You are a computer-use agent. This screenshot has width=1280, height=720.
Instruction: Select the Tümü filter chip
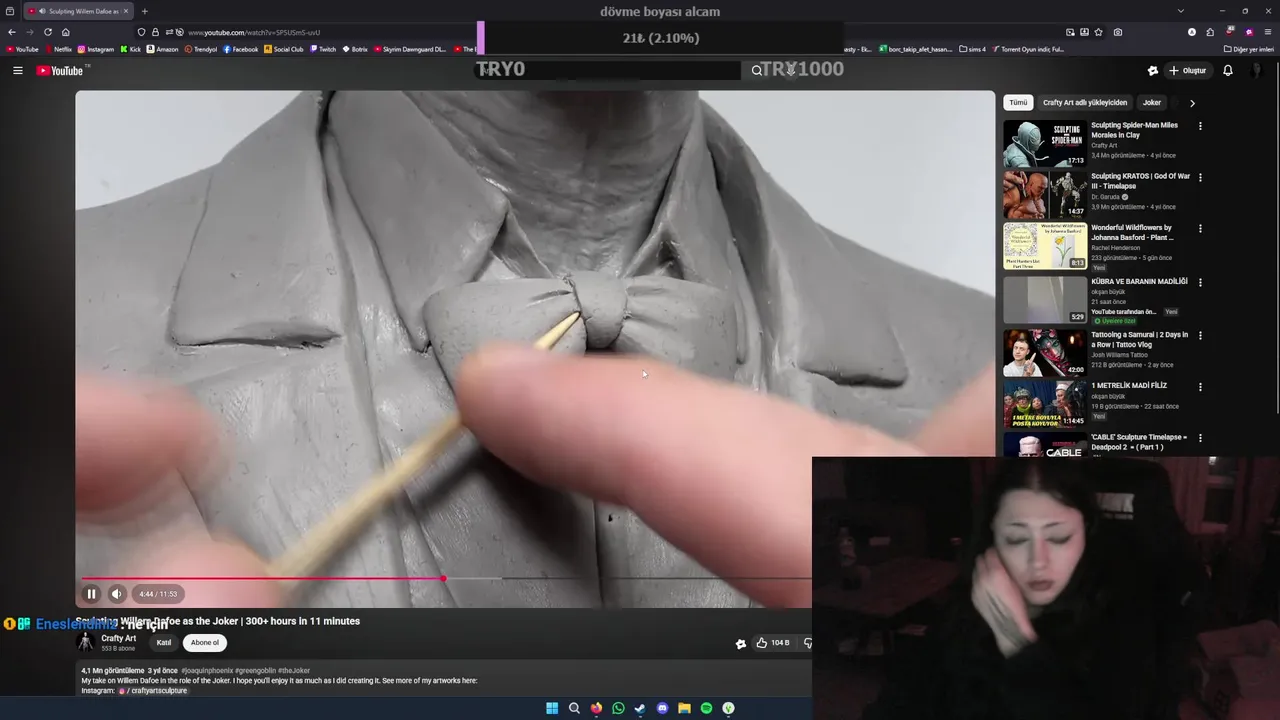point(1018,102)
